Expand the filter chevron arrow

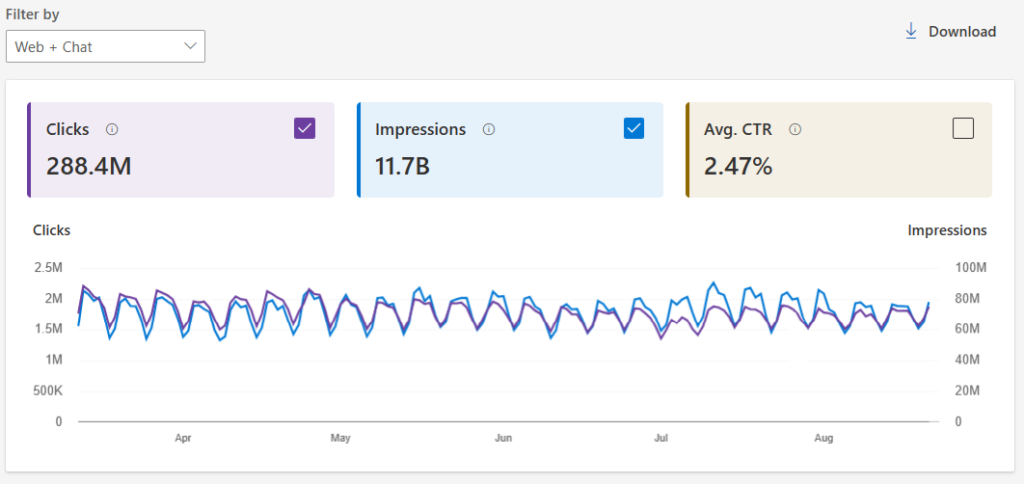pyautogui.click(x=190, y=46)
